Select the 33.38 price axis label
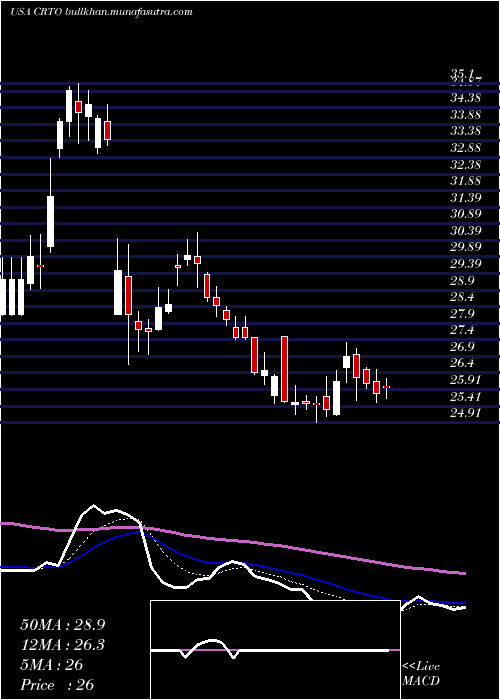Screen dimensions: 500x700 (465, 131)
